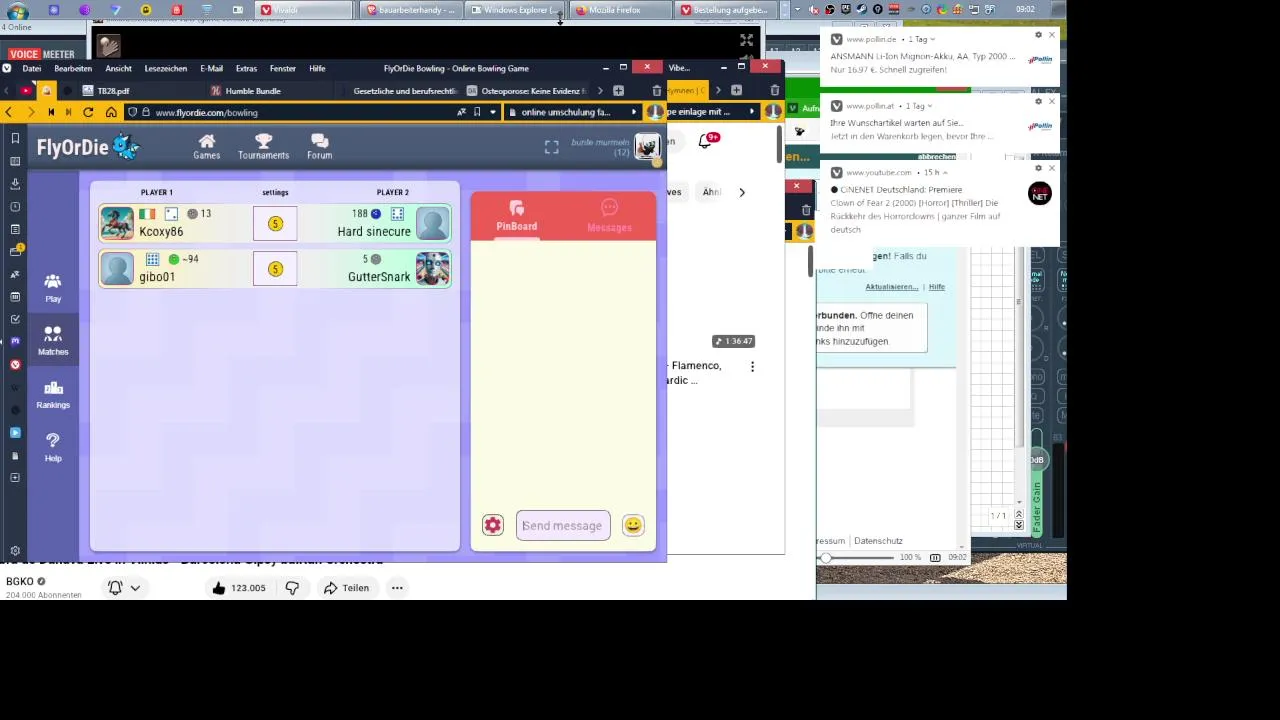Open the Bearbeiten menu

tap(73, 68)
